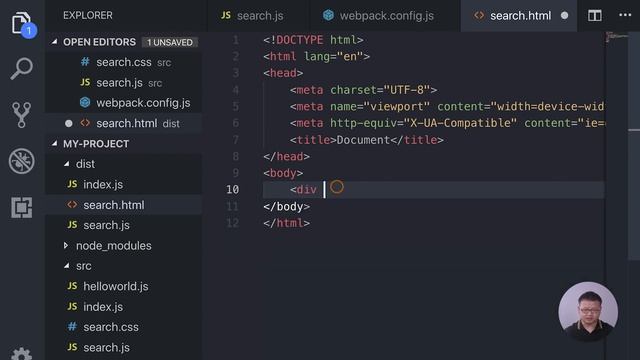Open search.css in Open Editors list
The image size is (640, 360).
point(123,62)
